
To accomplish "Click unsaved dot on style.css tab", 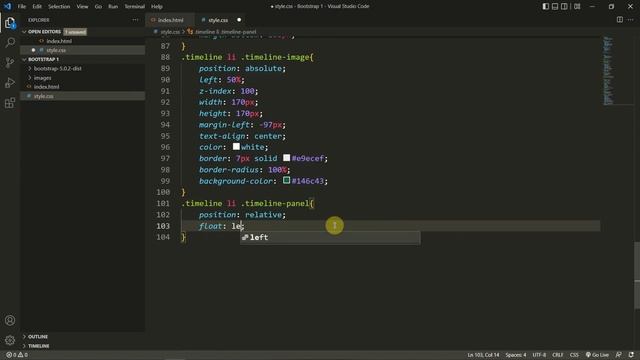I will [239, 20].
